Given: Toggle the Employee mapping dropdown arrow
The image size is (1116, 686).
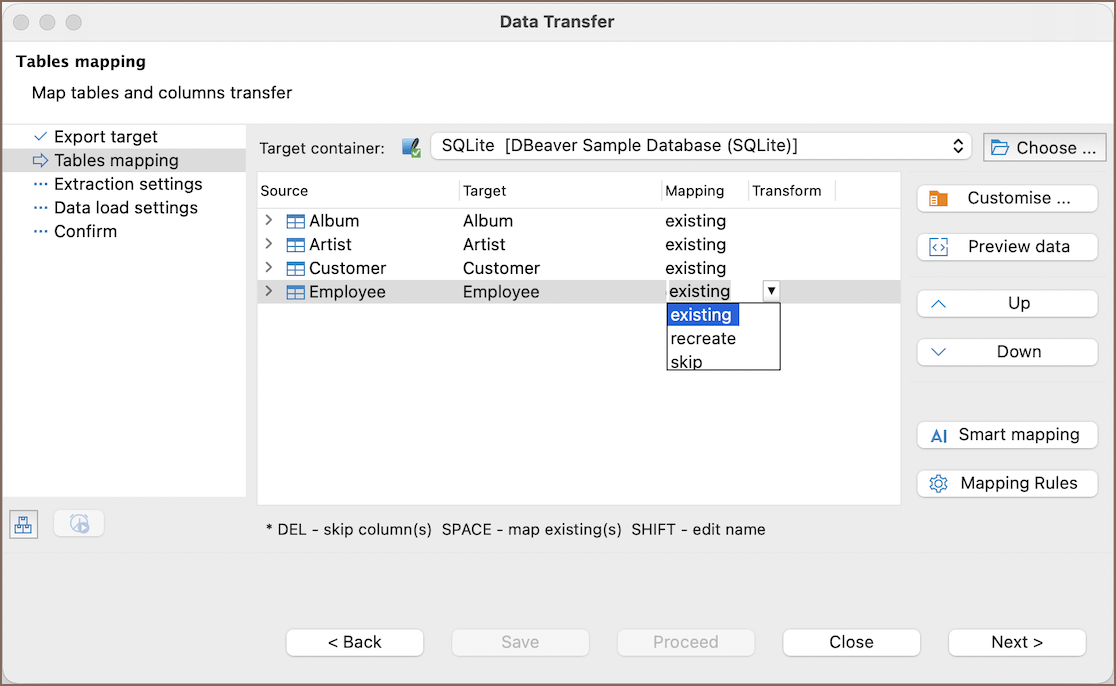Looking at the screenshot, I should tap(771, 291).
